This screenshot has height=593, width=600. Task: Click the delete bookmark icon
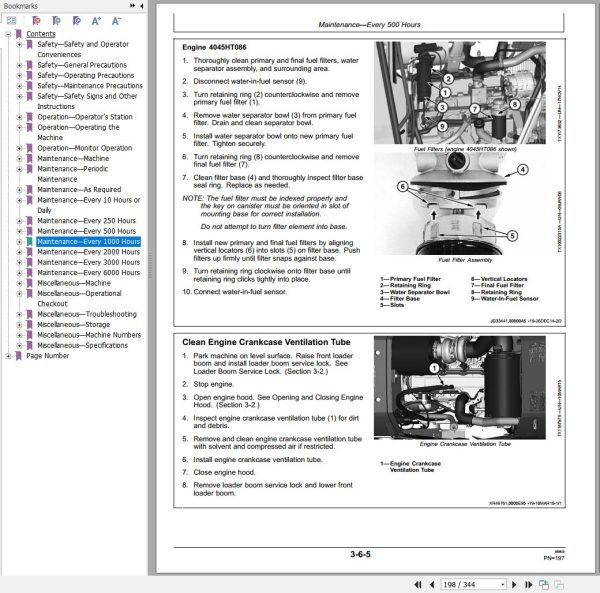click(36, 21)
